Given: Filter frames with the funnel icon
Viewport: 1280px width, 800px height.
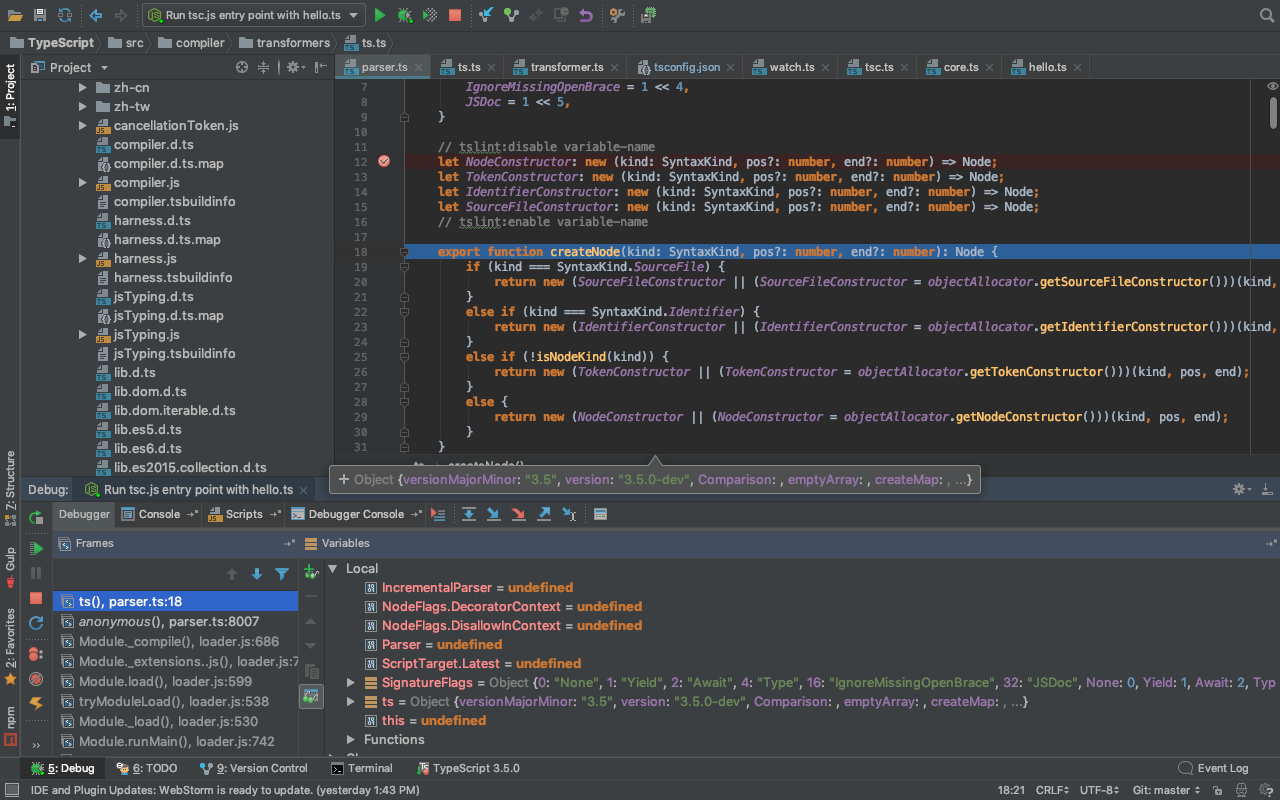Looking at the screenshot, I should click(x=282, y=573).
